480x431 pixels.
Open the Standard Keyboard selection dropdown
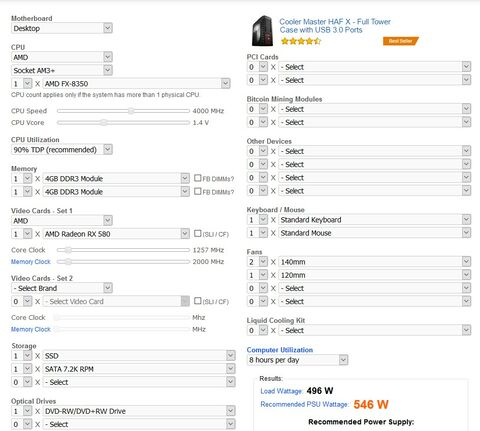tap(375, 220)
